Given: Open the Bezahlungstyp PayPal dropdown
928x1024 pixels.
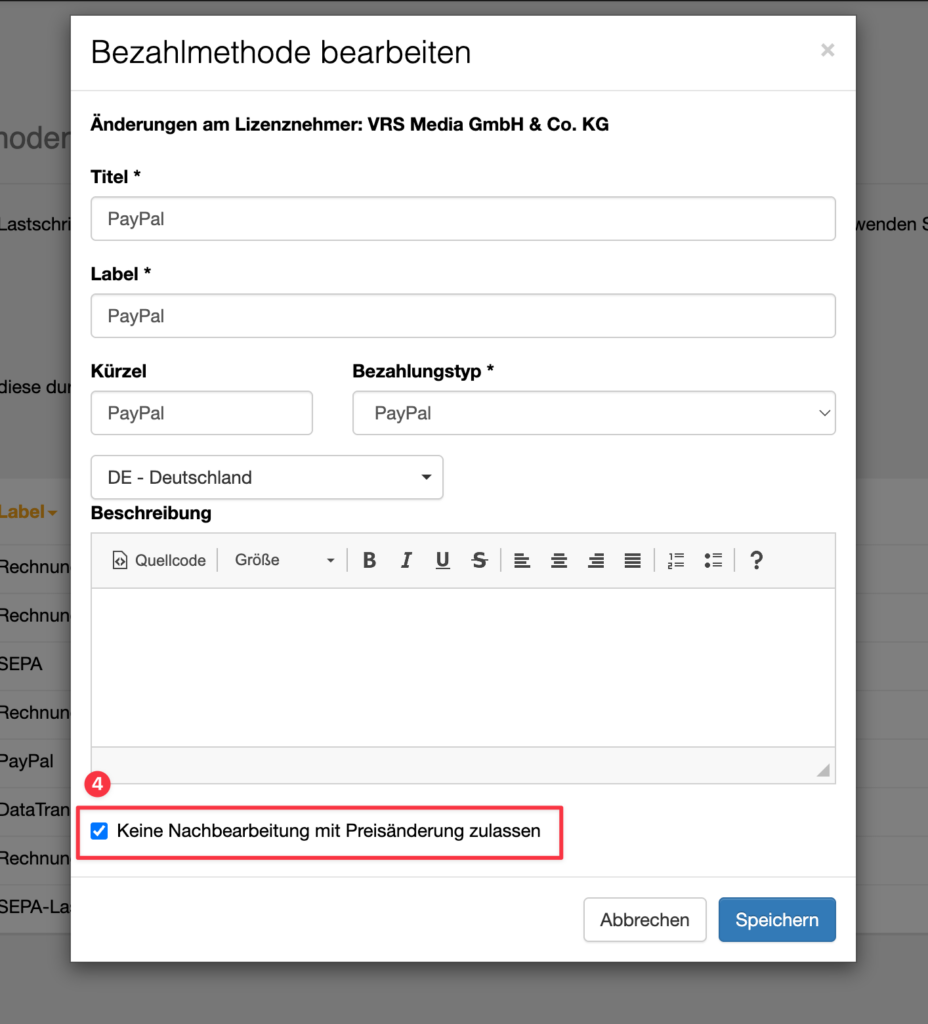Looking at the screenshot, I should (594, 413).
